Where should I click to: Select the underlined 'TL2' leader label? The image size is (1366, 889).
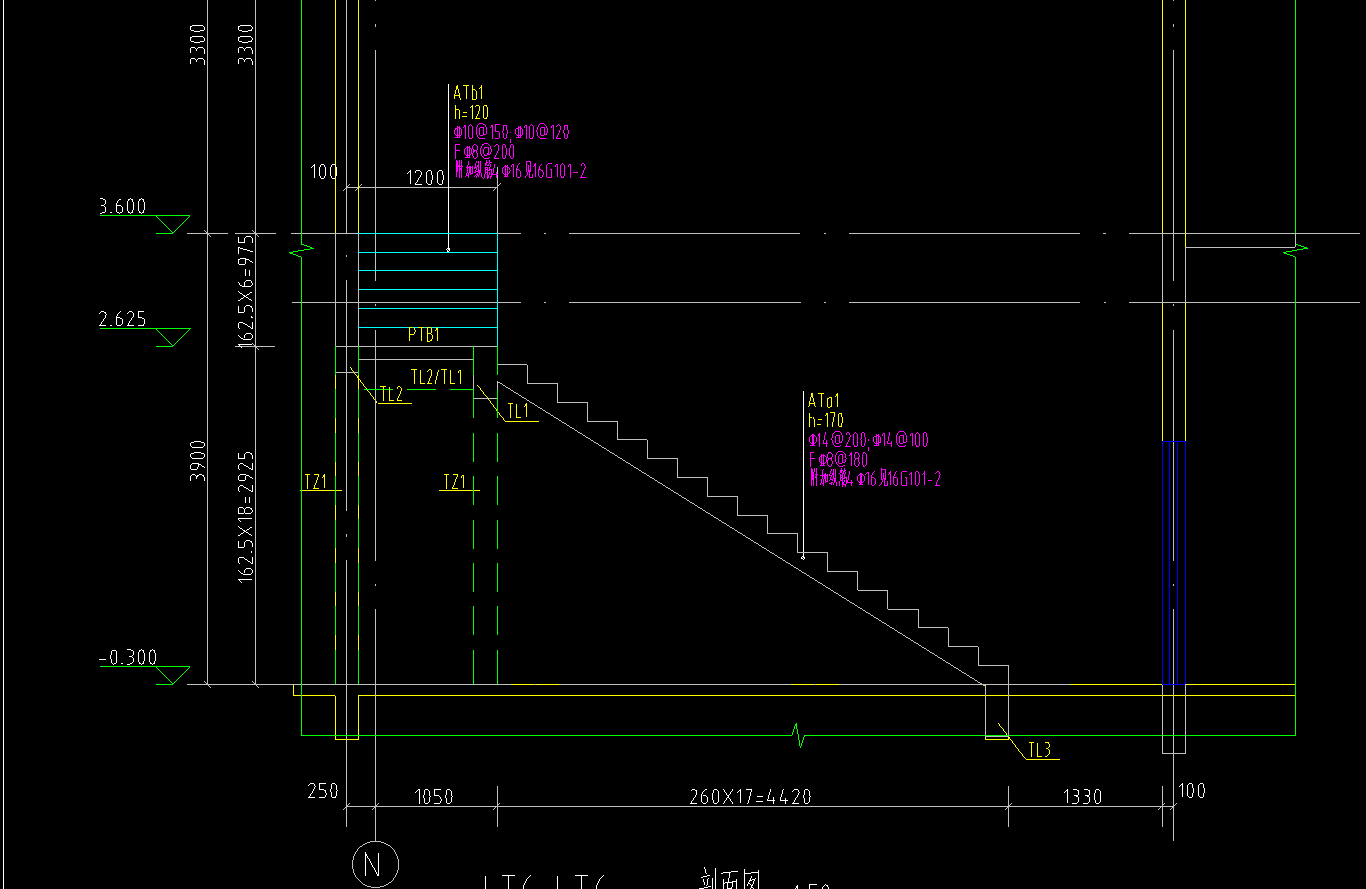point(391,395)
